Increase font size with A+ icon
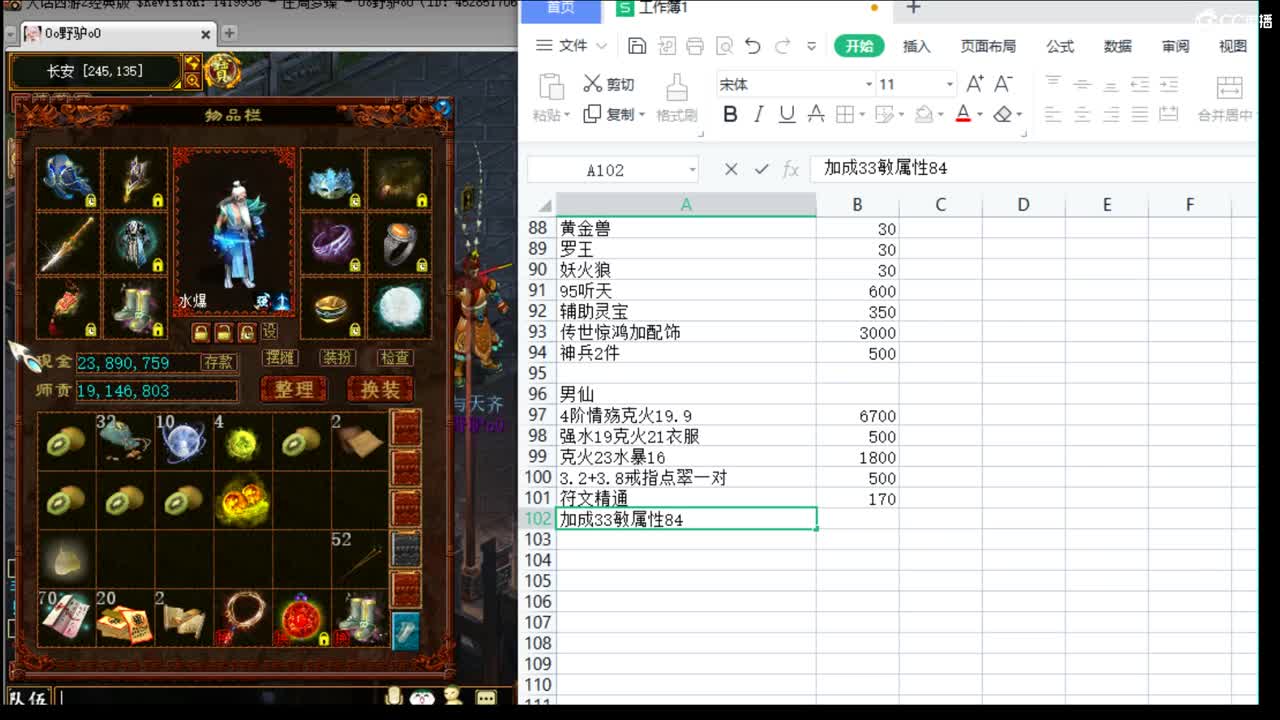Screen dimensions: 1280x720 point(974,84)
